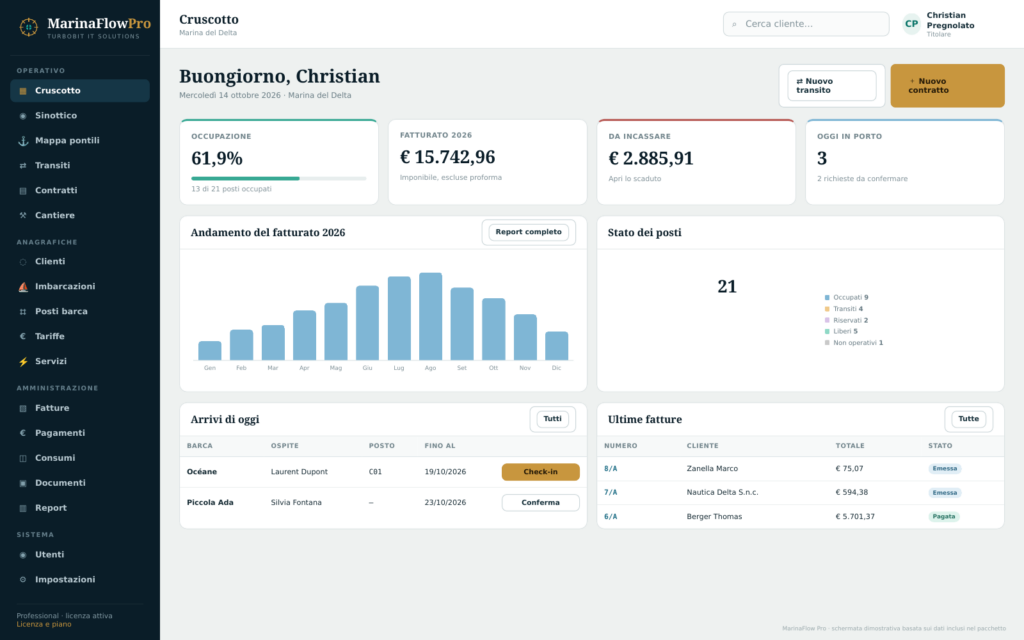1024x640 pixels.
Task: Click Christian Pregnolato user name
Action: click(950, 20)
